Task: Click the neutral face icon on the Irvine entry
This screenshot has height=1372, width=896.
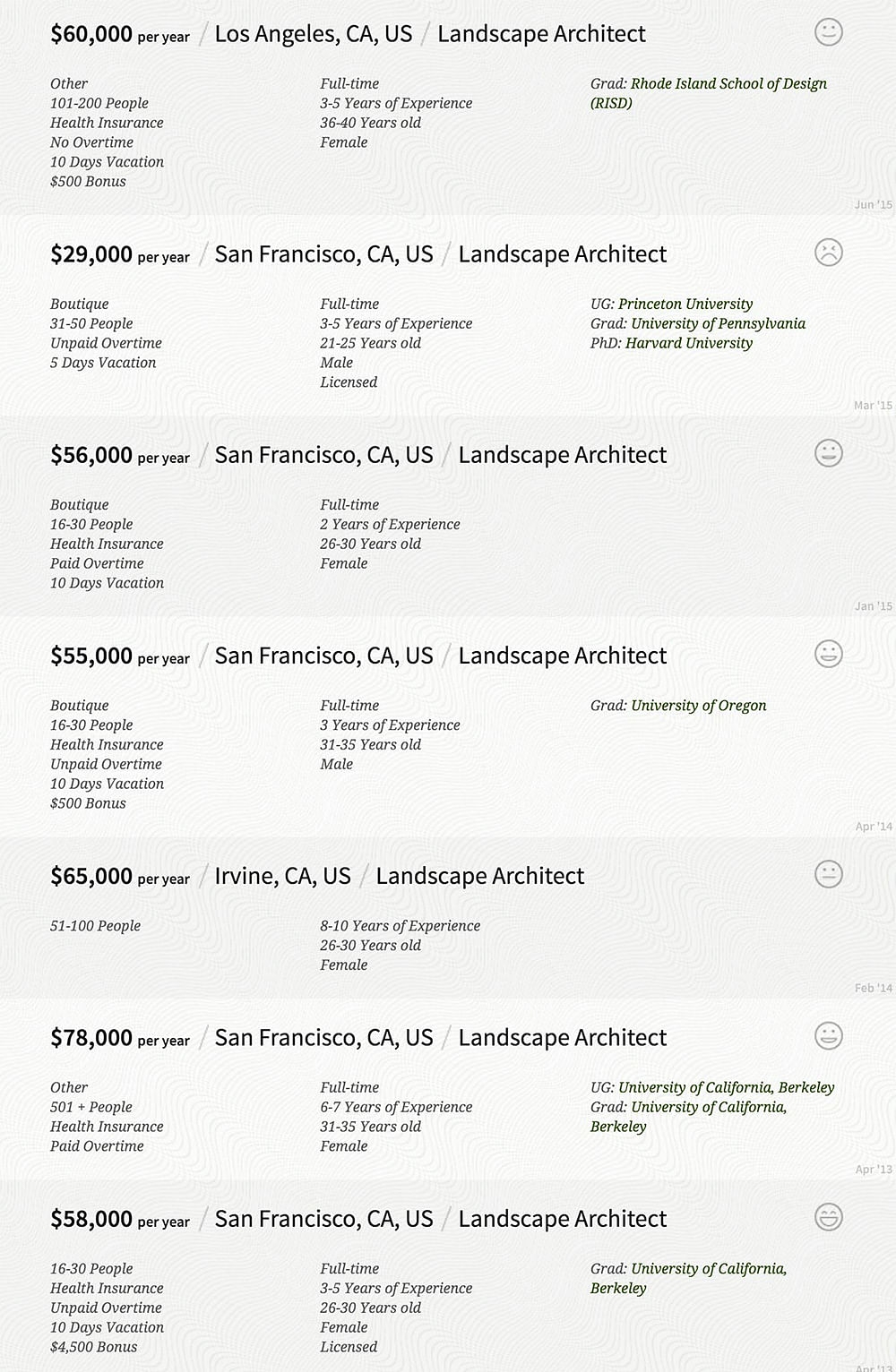Action: (829, 874)
